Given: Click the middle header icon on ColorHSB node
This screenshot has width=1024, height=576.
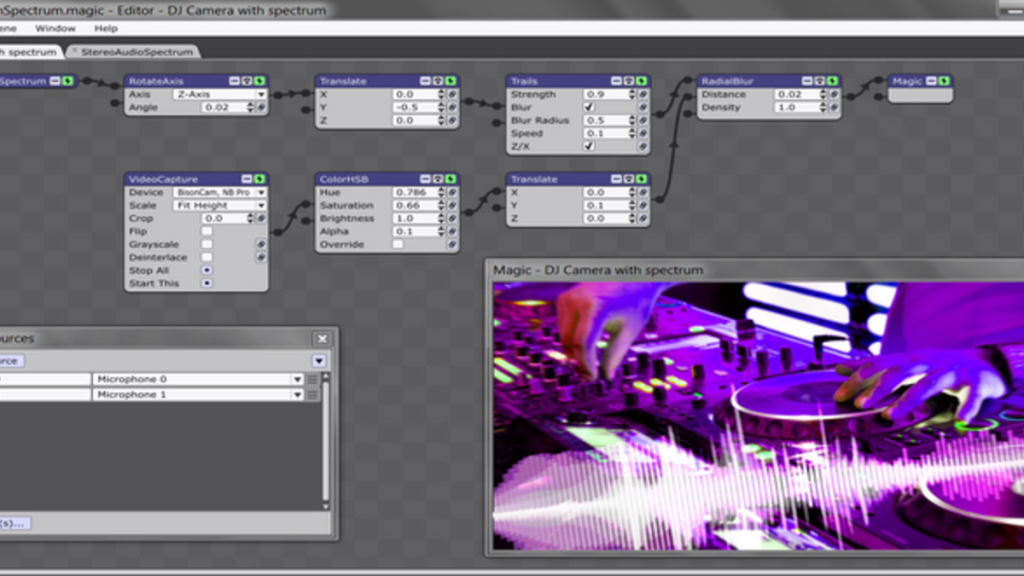Looking at the screenshot, I should [438, 179].
